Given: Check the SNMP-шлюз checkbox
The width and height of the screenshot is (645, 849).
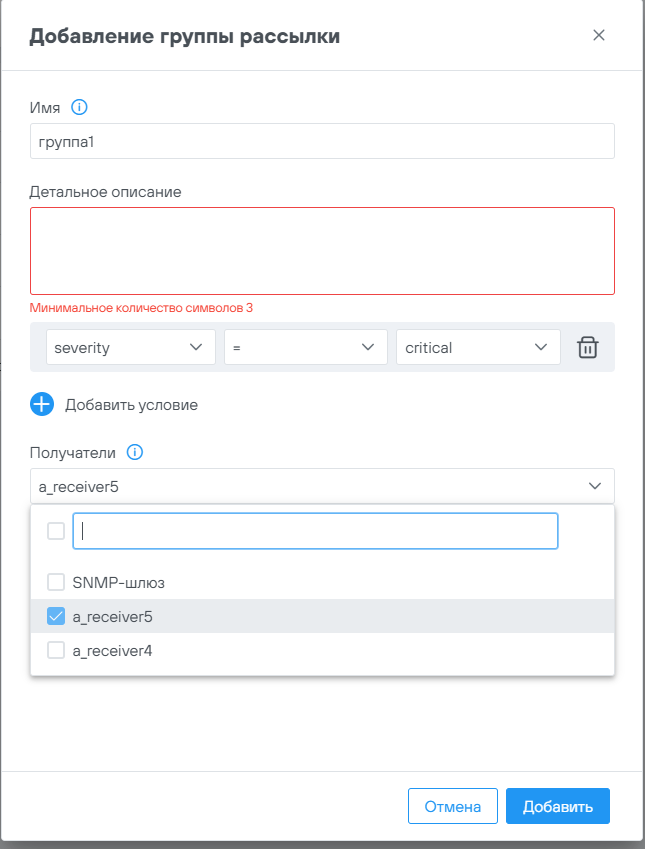Looking at the screenshot, I should pyautogui.click(x=56, y=582).
